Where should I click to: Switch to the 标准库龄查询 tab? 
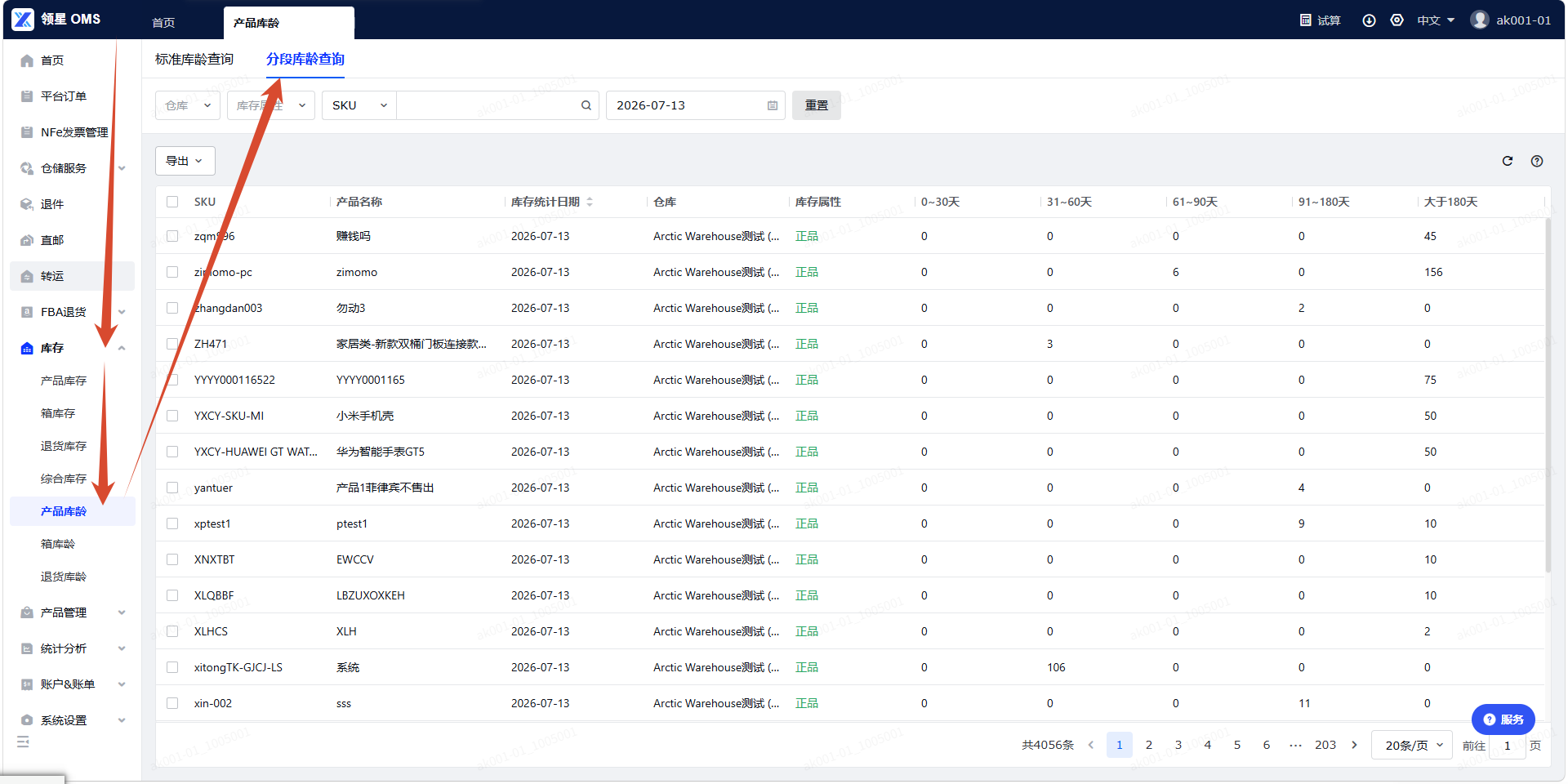[x=194, y=59]
